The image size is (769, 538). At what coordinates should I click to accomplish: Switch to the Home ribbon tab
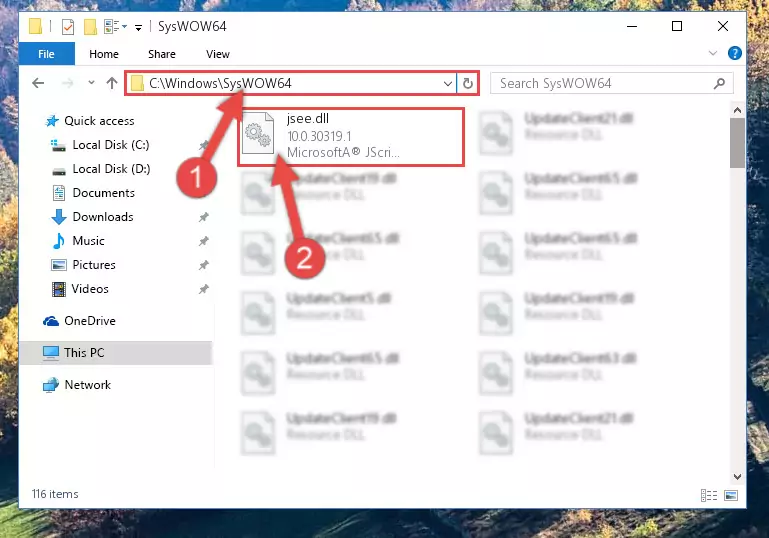click(x=104, y=54)
